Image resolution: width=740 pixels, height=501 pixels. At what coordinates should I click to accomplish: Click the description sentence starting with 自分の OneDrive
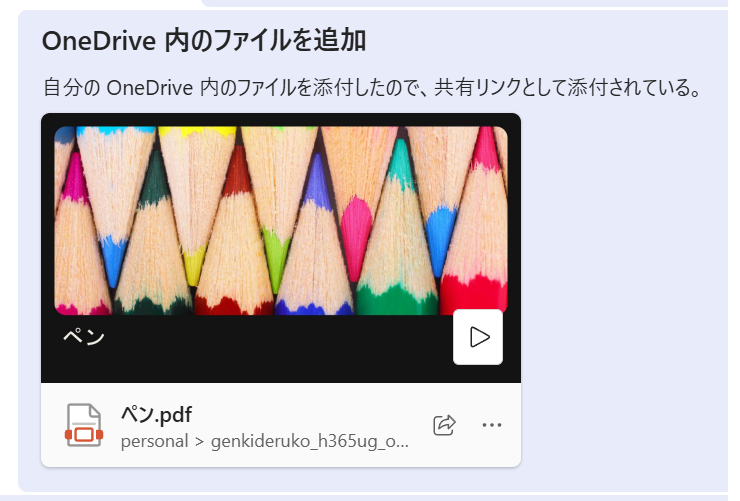point(372,88)
